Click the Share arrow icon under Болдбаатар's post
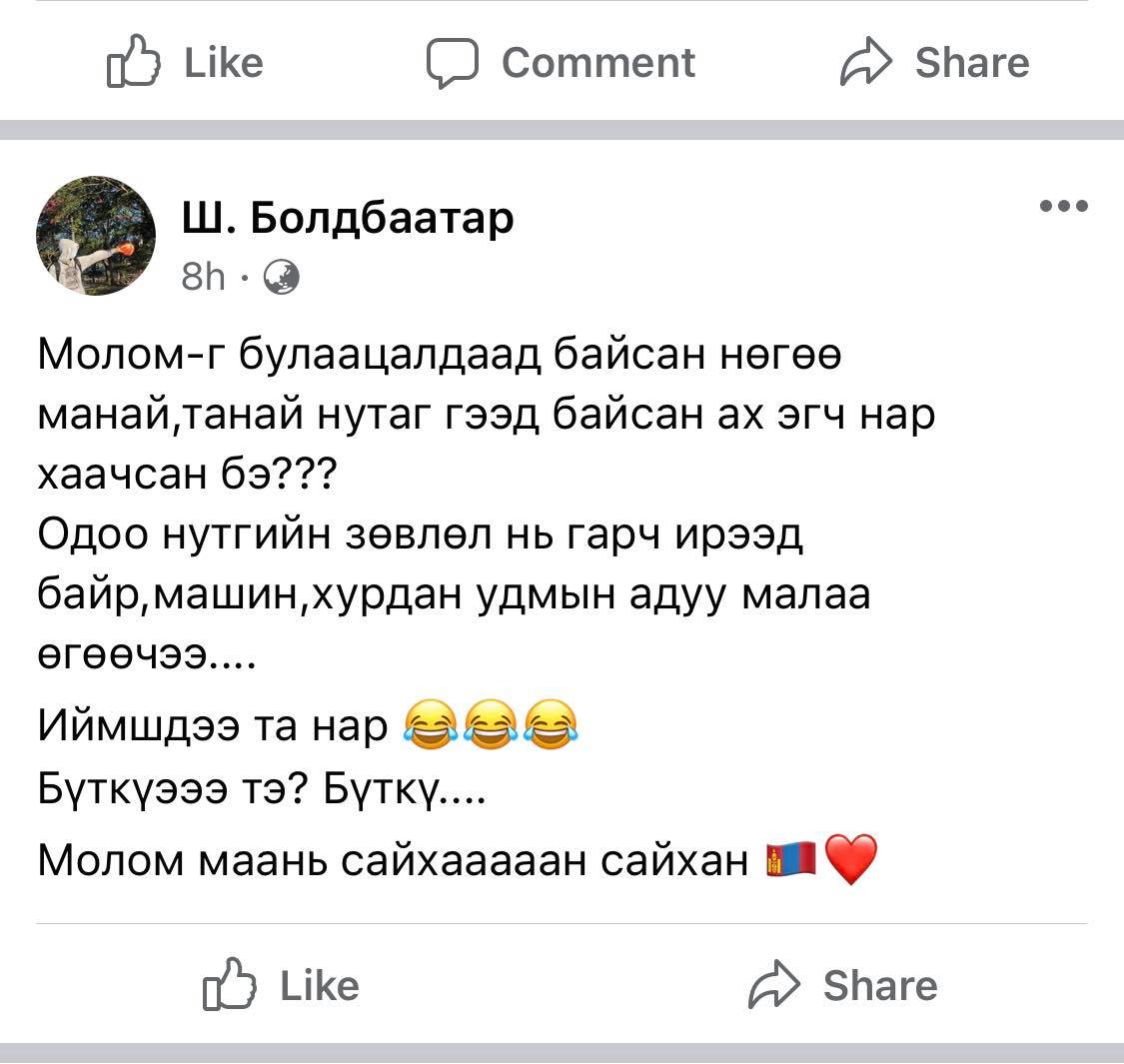This screenshot has height=1064, width=1124. tap(774, 986)
